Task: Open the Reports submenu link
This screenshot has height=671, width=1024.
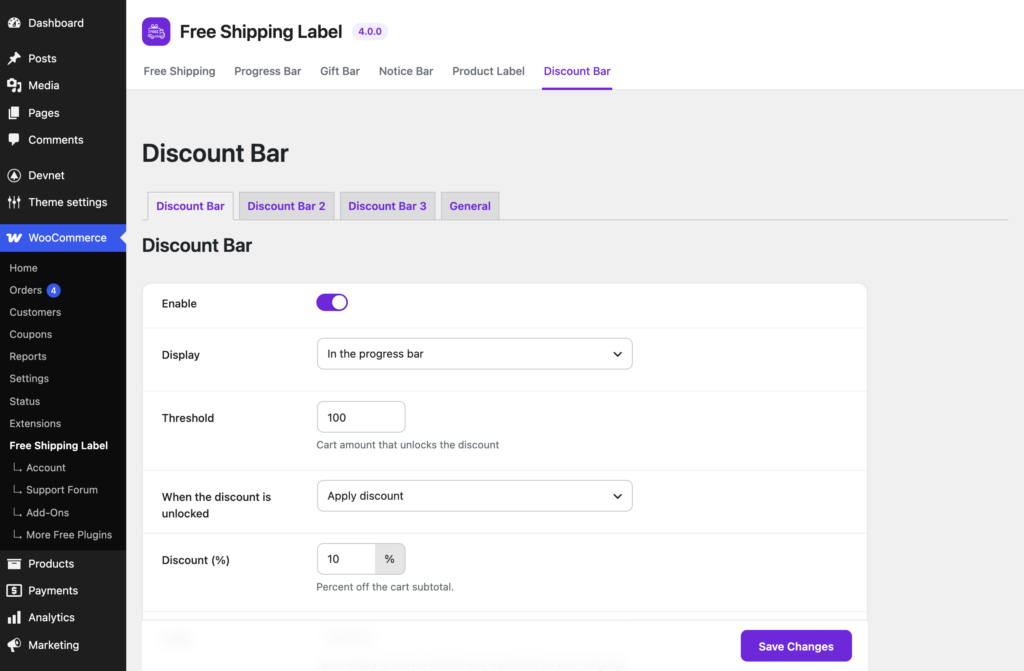Action: (28, 357)
